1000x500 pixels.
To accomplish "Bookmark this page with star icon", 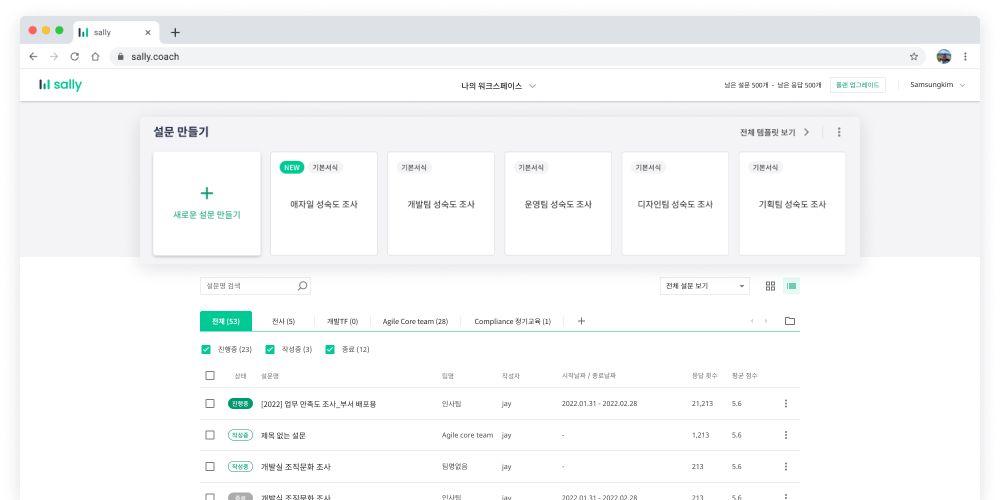I will (913, 57).
